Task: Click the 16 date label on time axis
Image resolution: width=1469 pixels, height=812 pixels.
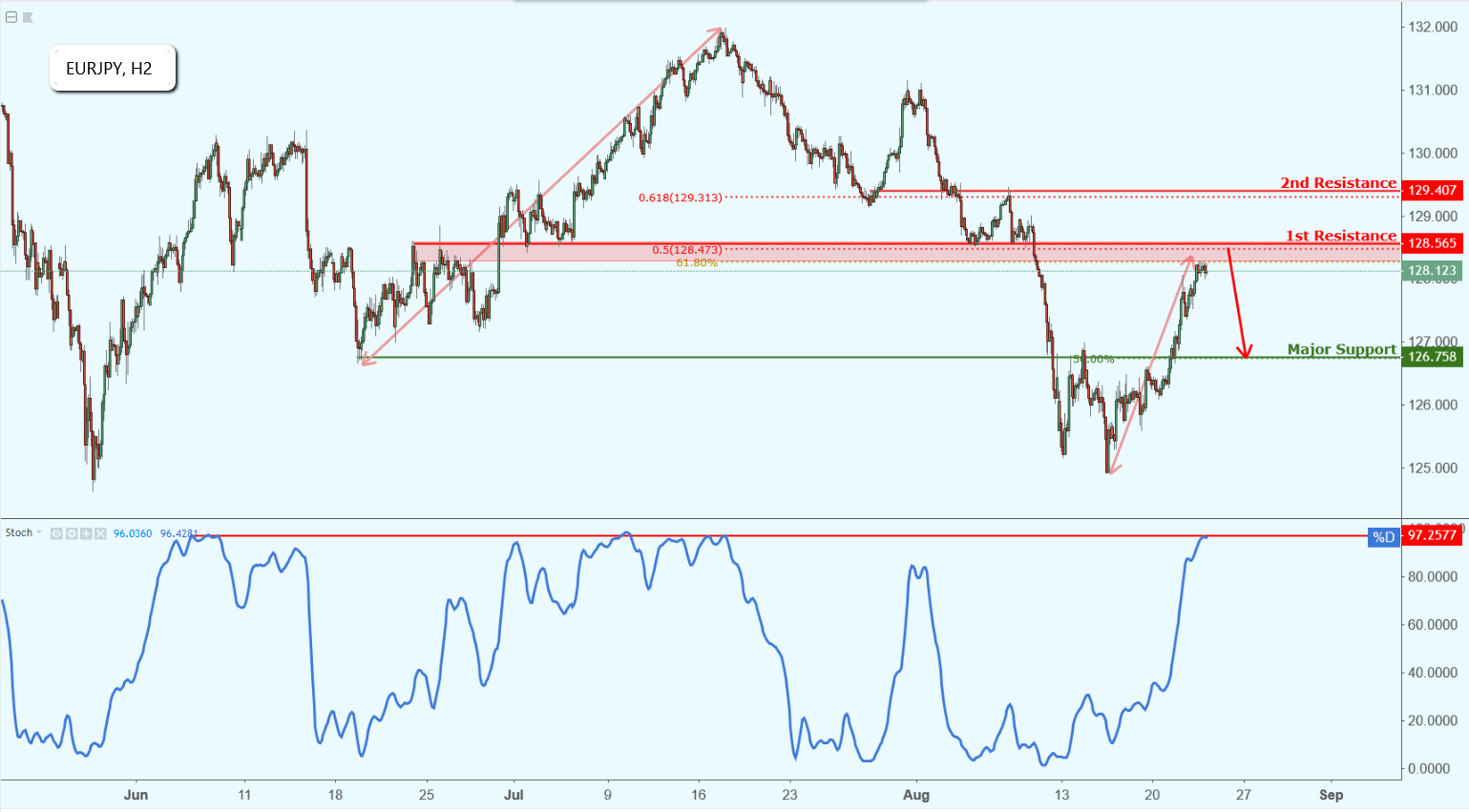Action: pos(699,795)
